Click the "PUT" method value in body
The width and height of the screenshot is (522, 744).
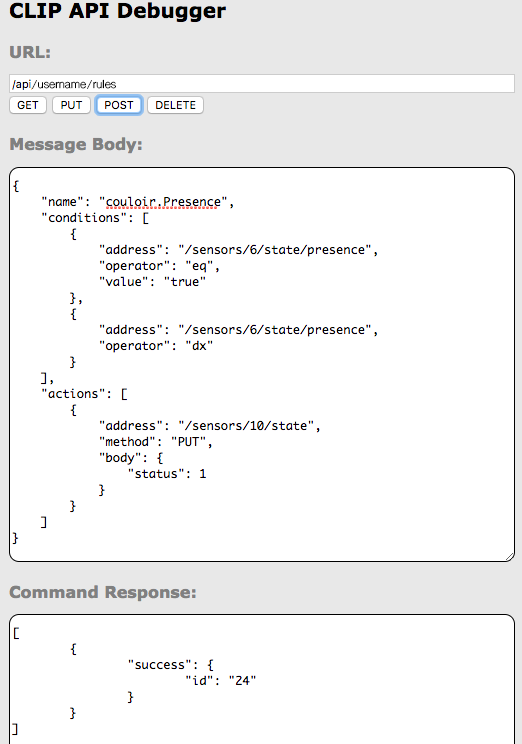[188, 442]
